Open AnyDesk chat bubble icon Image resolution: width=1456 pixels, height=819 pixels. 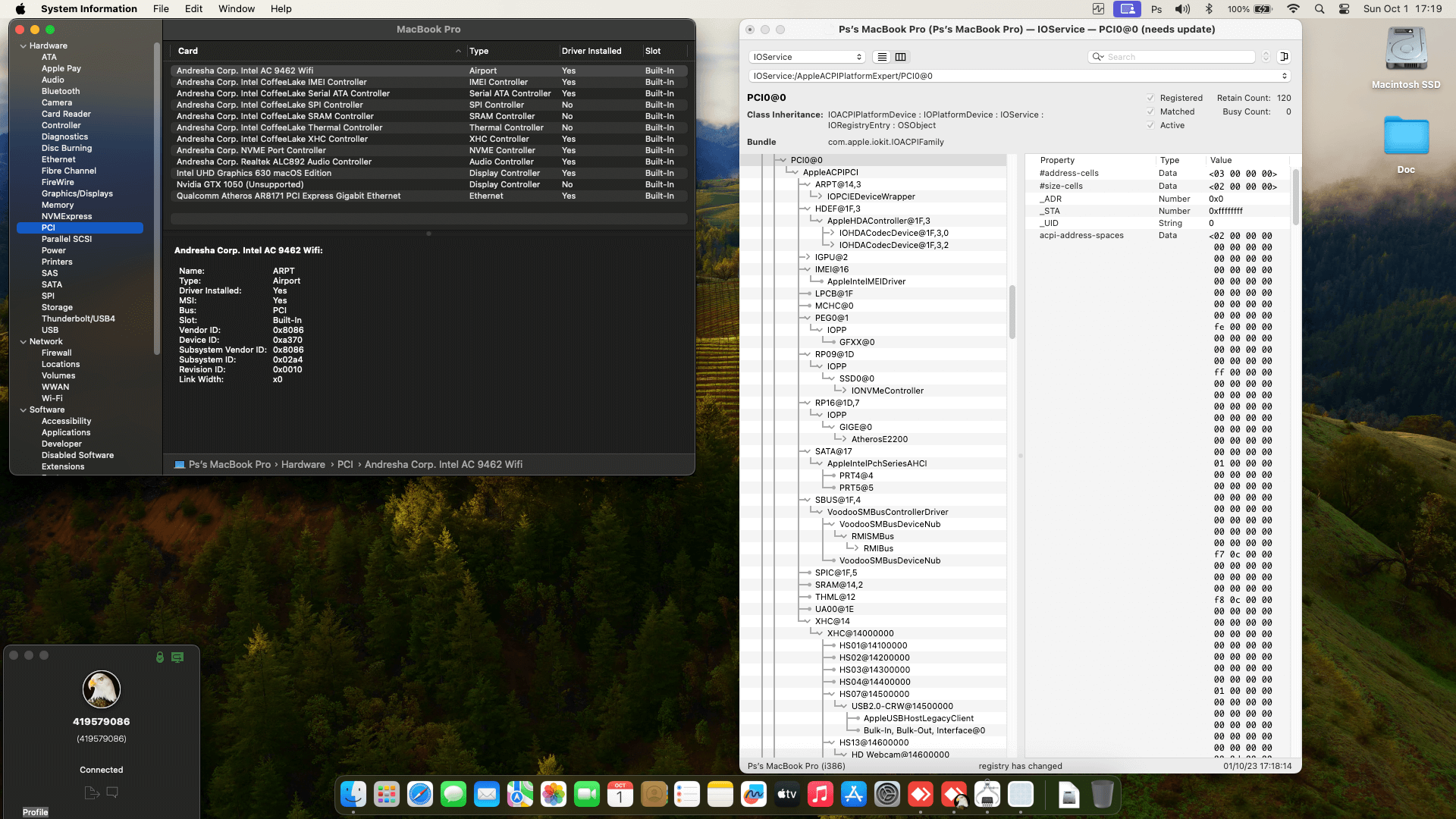pyautogui.click(x=112, y=792)
